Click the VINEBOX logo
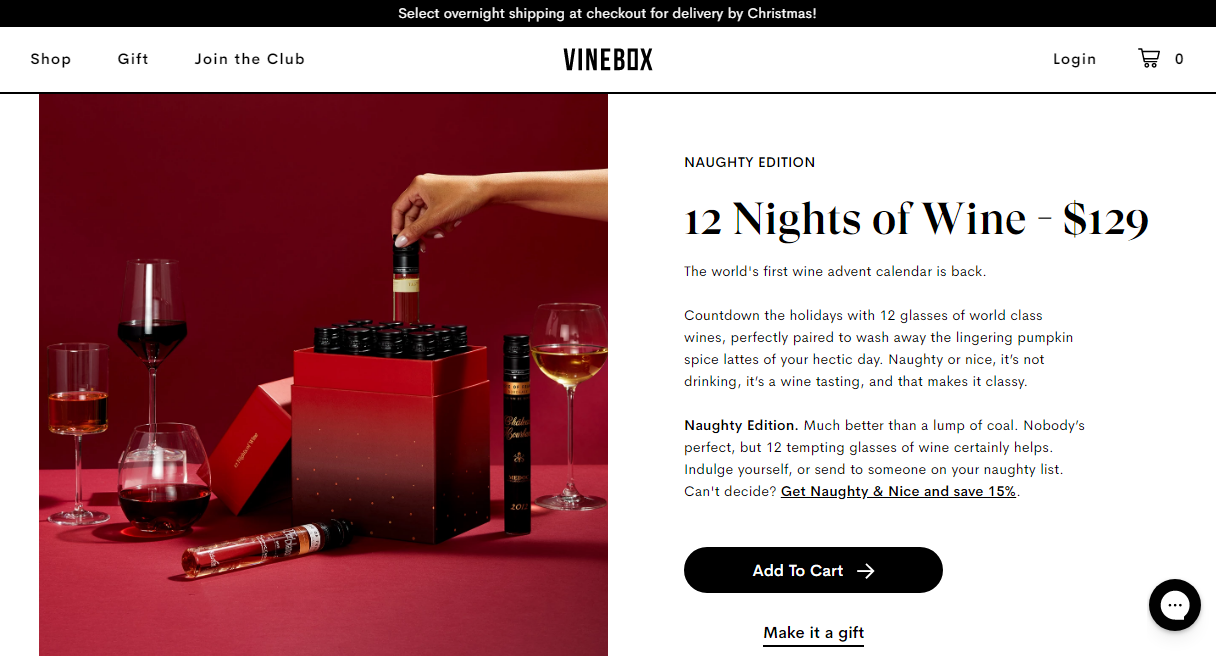This screenshot has height=656, width=1216. pos(608,60)
